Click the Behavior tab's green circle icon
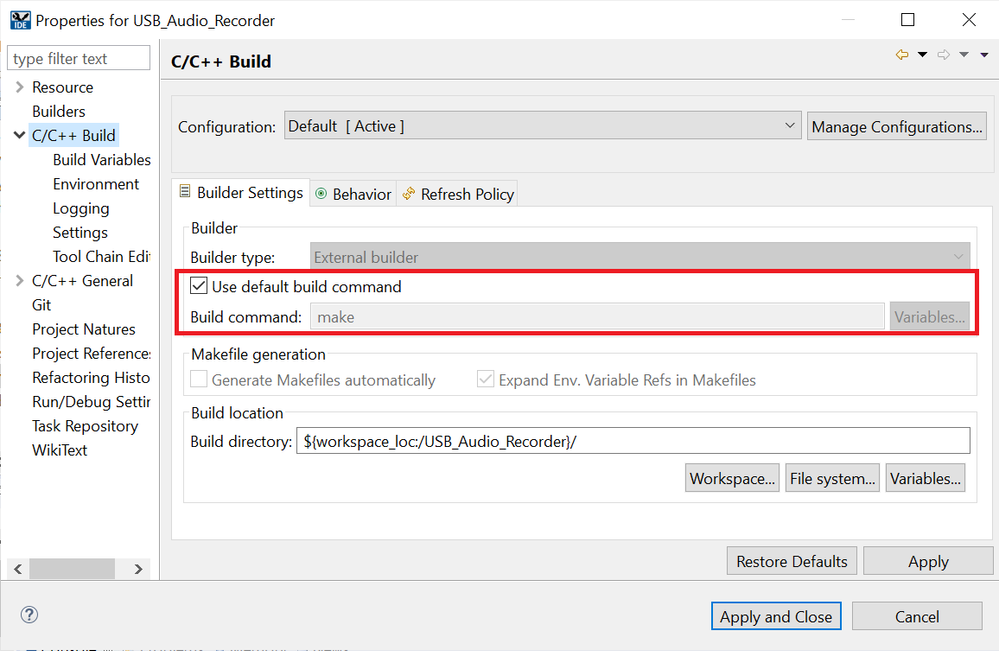Screen dimensions: 999x651 320,193
